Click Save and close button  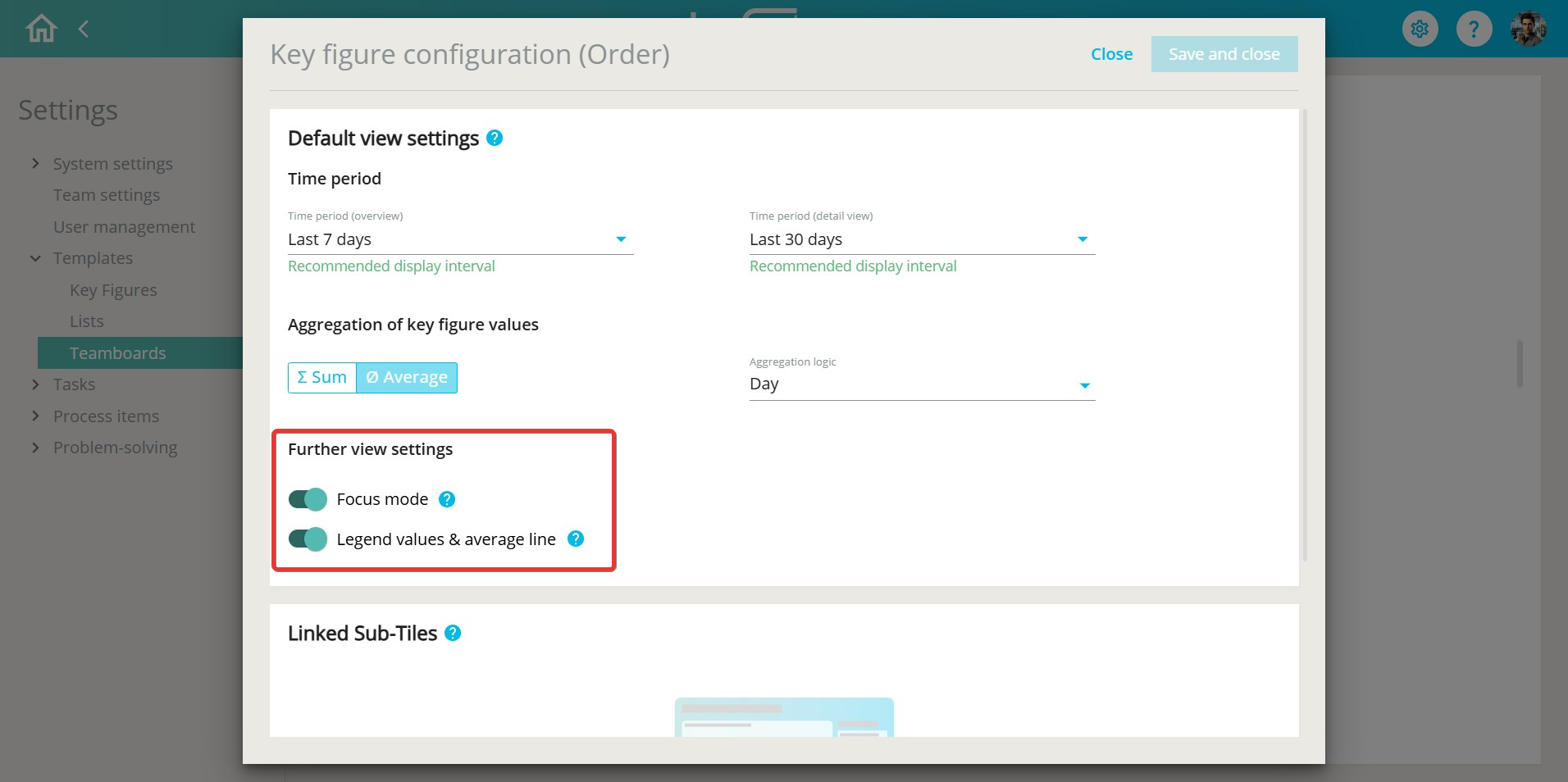pyautogui.click(x=1224, y=54)
